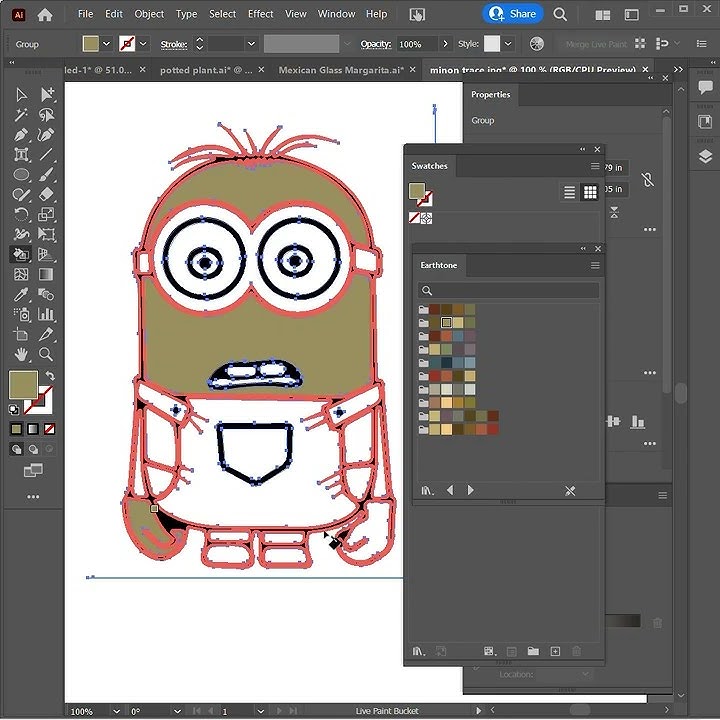Switch Swatches panel to thumbnail view
720x720 pixels.
click(x=590, y=192)
